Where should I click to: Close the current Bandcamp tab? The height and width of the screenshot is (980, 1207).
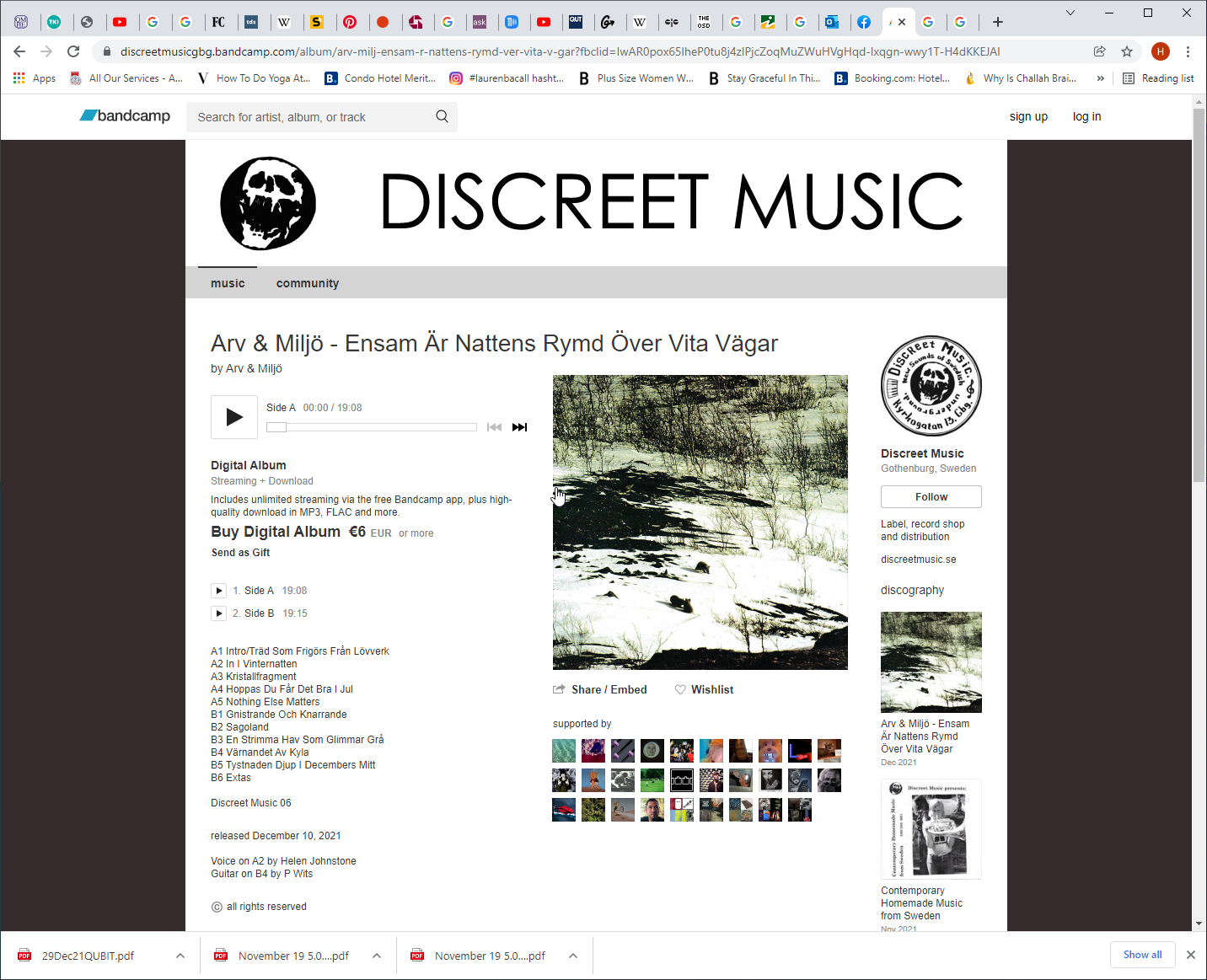[x=902, y=22]
